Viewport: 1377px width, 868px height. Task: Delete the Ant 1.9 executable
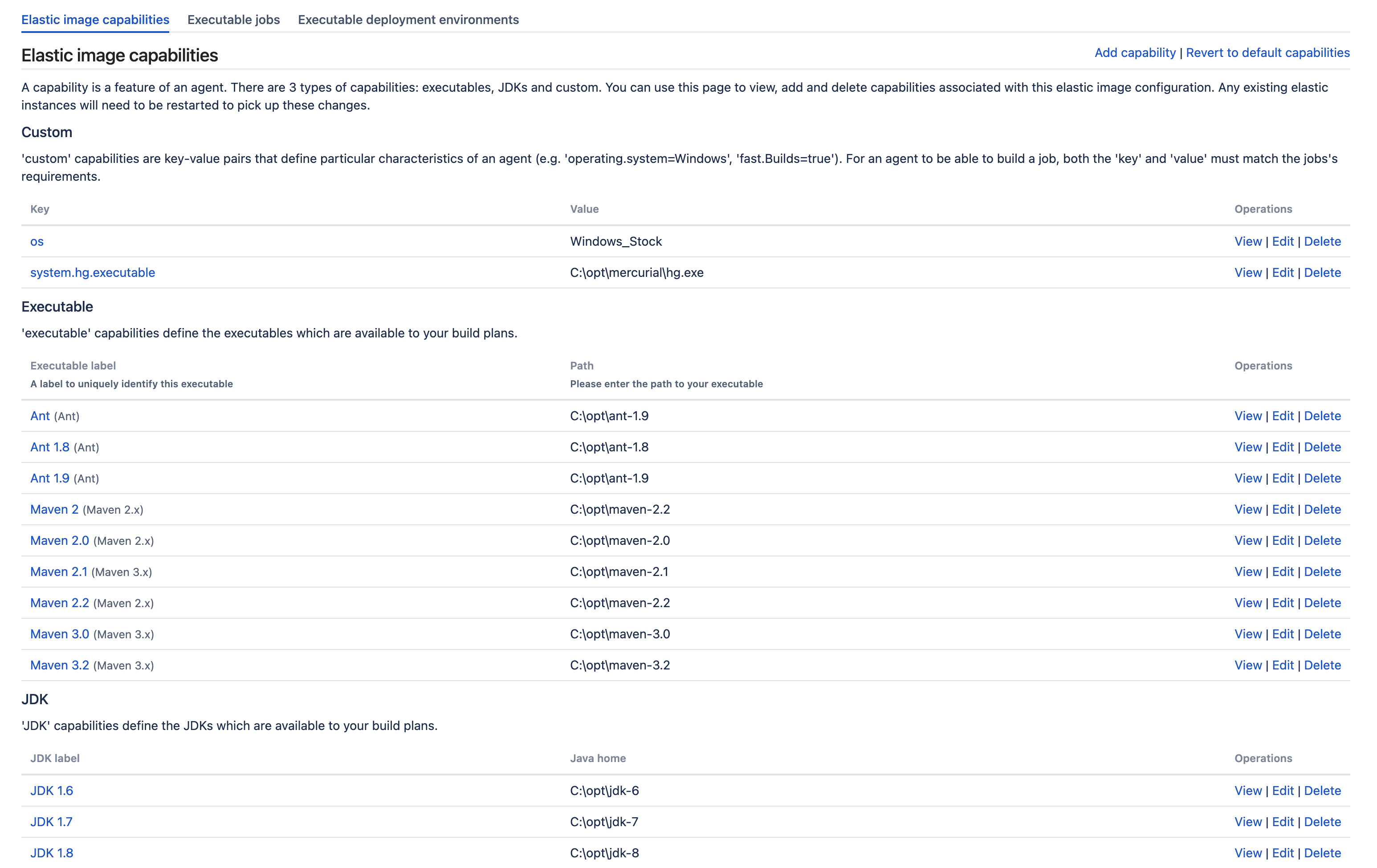point(1322,478)
